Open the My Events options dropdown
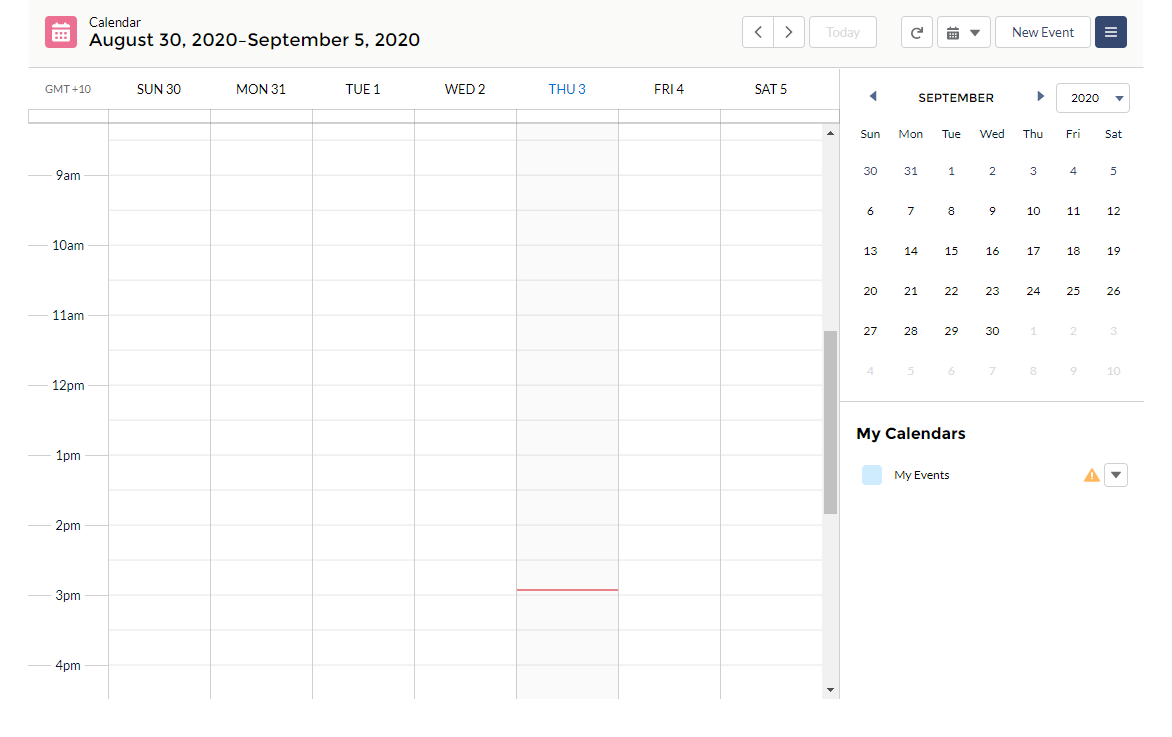This screenshot has width=1172, height=737. [1115, 474]
